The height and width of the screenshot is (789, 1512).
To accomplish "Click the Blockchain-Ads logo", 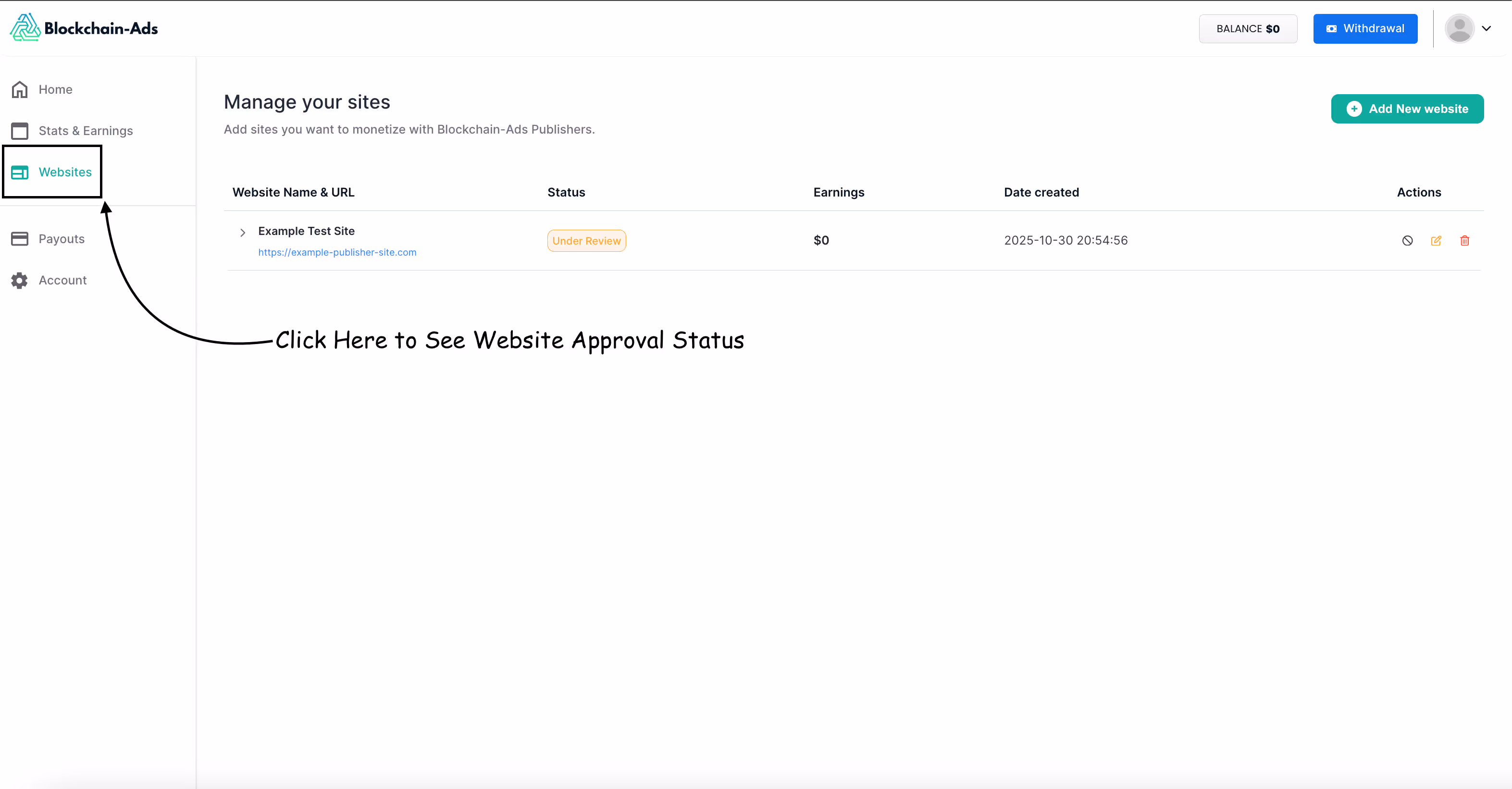I will click(x=83, y=27).
